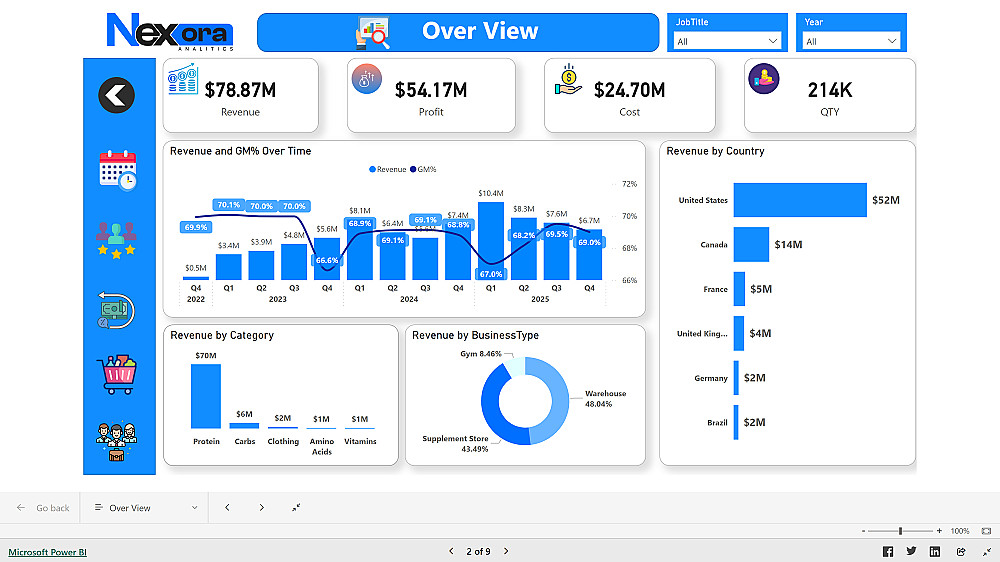Expand the JobTitle filter dropdown
This screenshot has width=1000, height=562.
(727, 41)
